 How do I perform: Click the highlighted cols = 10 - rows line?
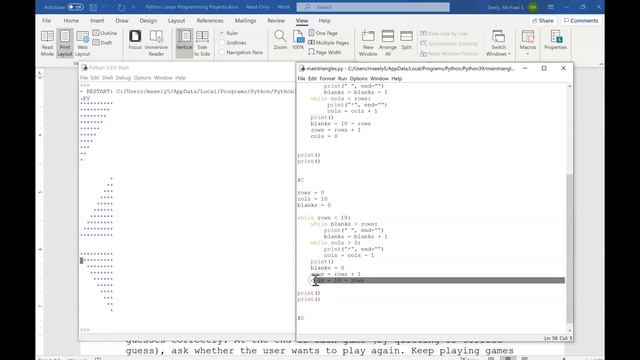coord(438,280)
